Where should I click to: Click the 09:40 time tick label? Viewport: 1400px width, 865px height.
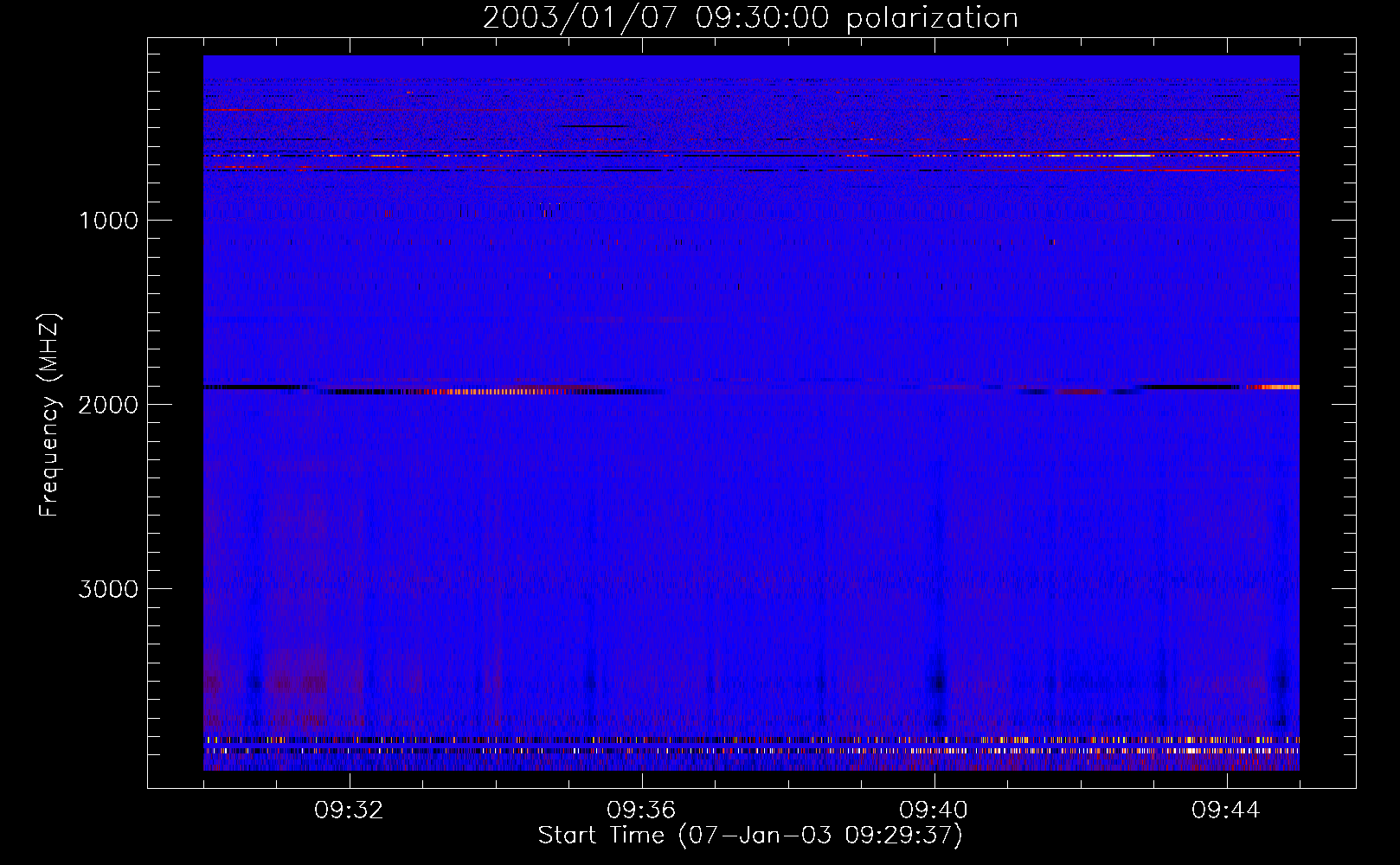click(x=934, y=811)
